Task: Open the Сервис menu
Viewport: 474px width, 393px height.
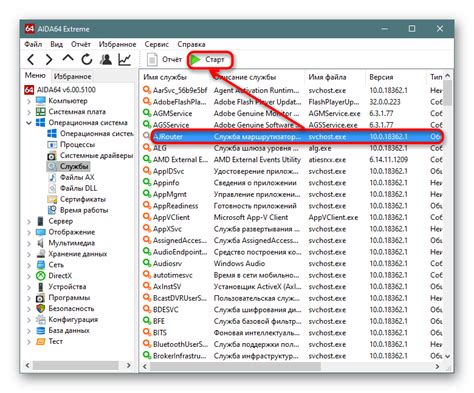Action: click(157, 44)
